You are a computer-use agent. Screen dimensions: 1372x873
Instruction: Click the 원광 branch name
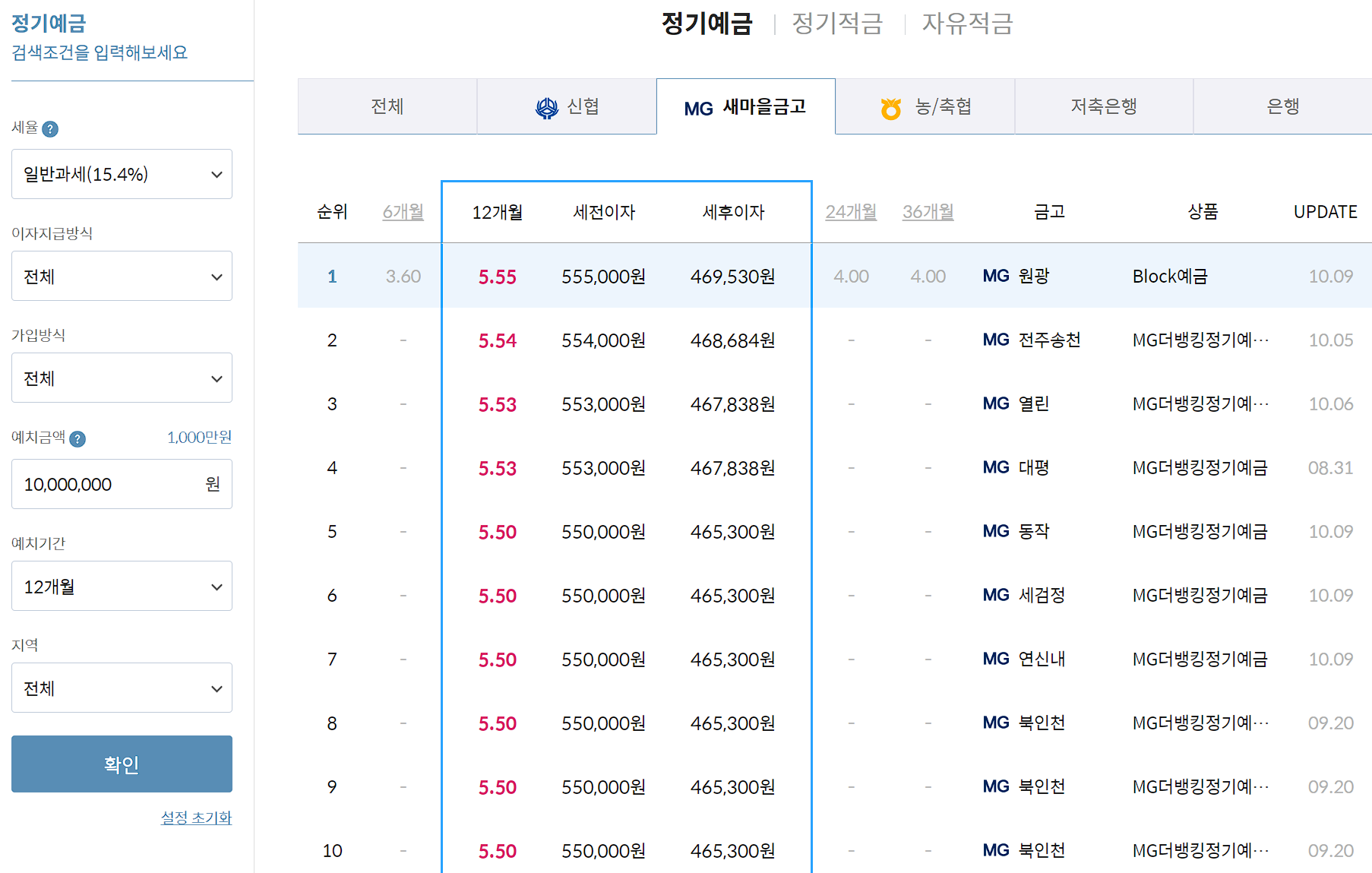click(x=1034, y=277)
